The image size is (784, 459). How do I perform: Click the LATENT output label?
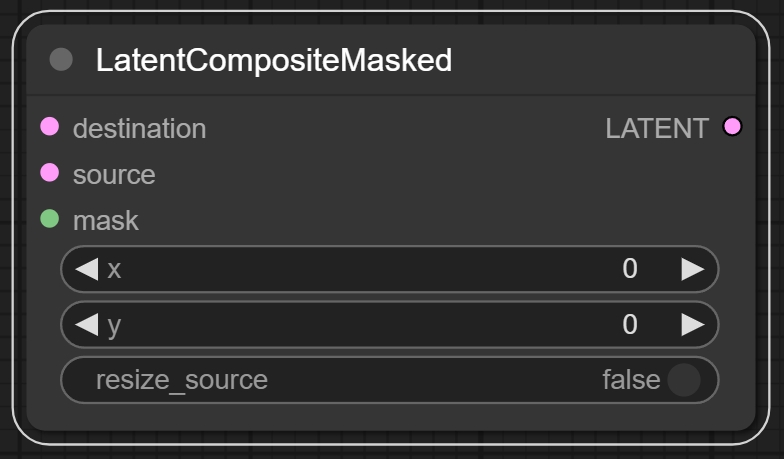click(657, 128)
